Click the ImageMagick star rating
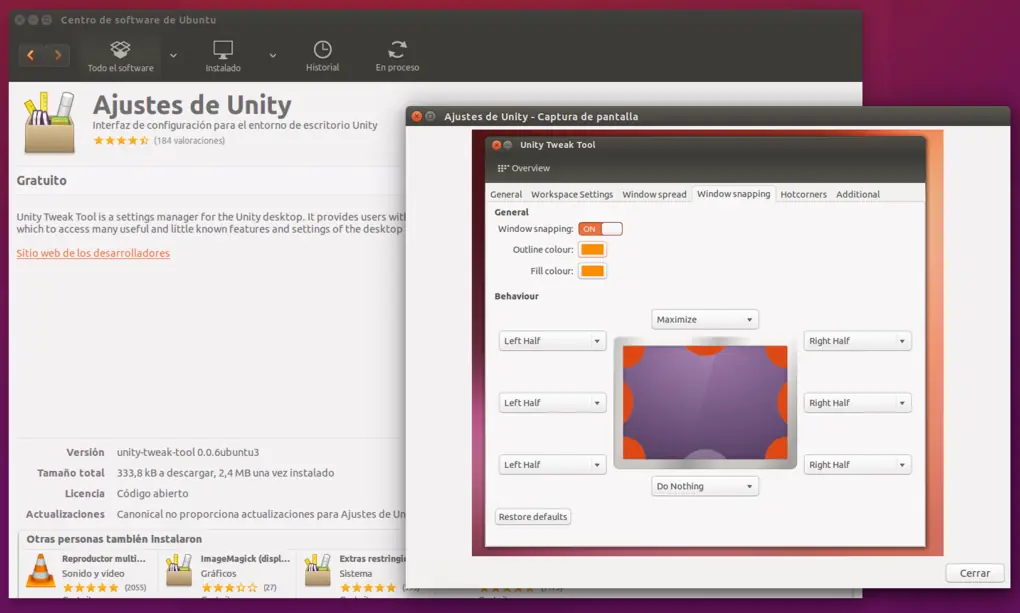Screen dimensions: 1020x613 coord(229,588)
